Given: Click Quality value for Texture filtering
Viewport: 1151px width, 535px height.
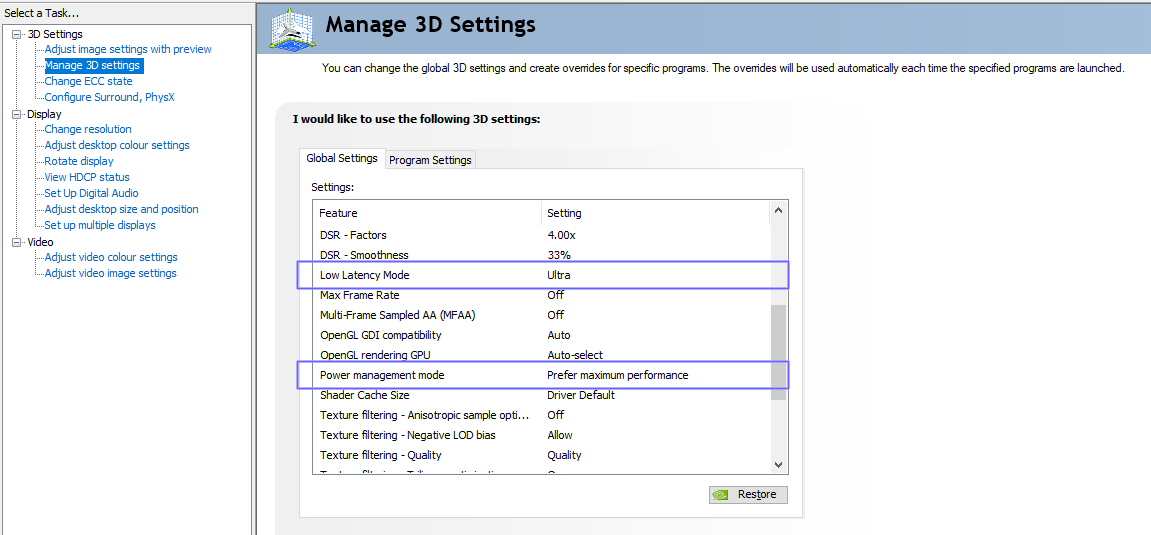Looking at the screenshot, I should coord(564,455).
